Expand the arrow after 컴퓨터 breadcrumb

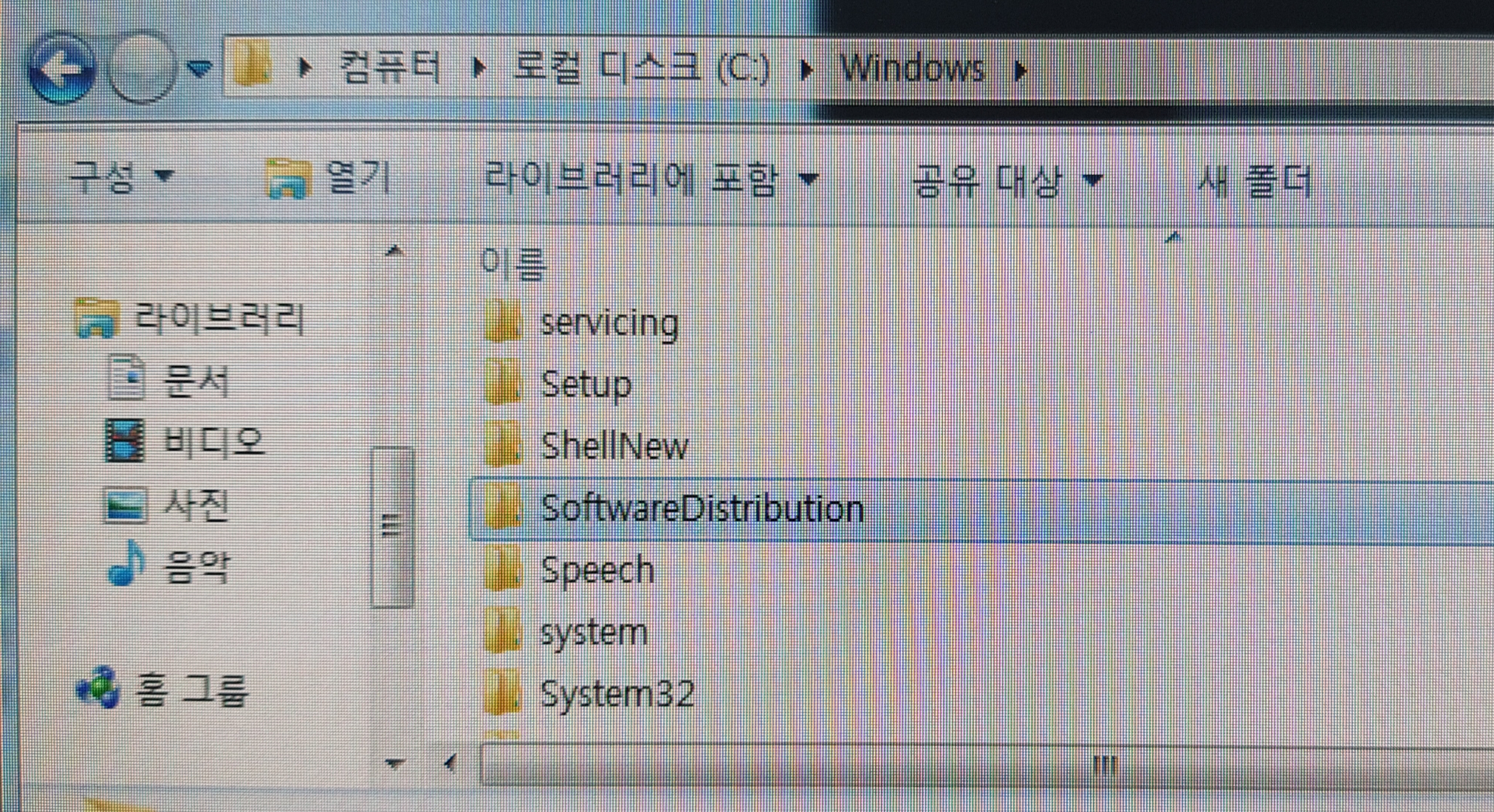(x=479, y=69)
